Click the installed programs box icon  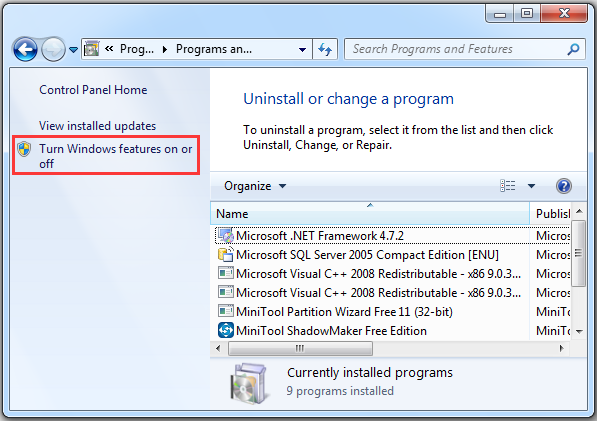249,383
